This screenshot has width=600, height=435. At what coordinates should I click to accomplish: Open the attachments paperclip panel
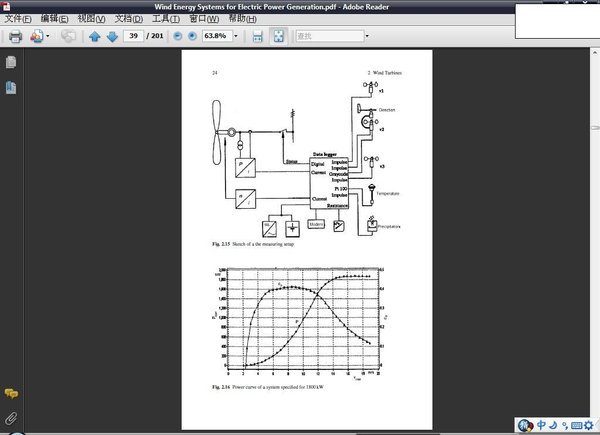pyautogui.click(x=11, y=417)
